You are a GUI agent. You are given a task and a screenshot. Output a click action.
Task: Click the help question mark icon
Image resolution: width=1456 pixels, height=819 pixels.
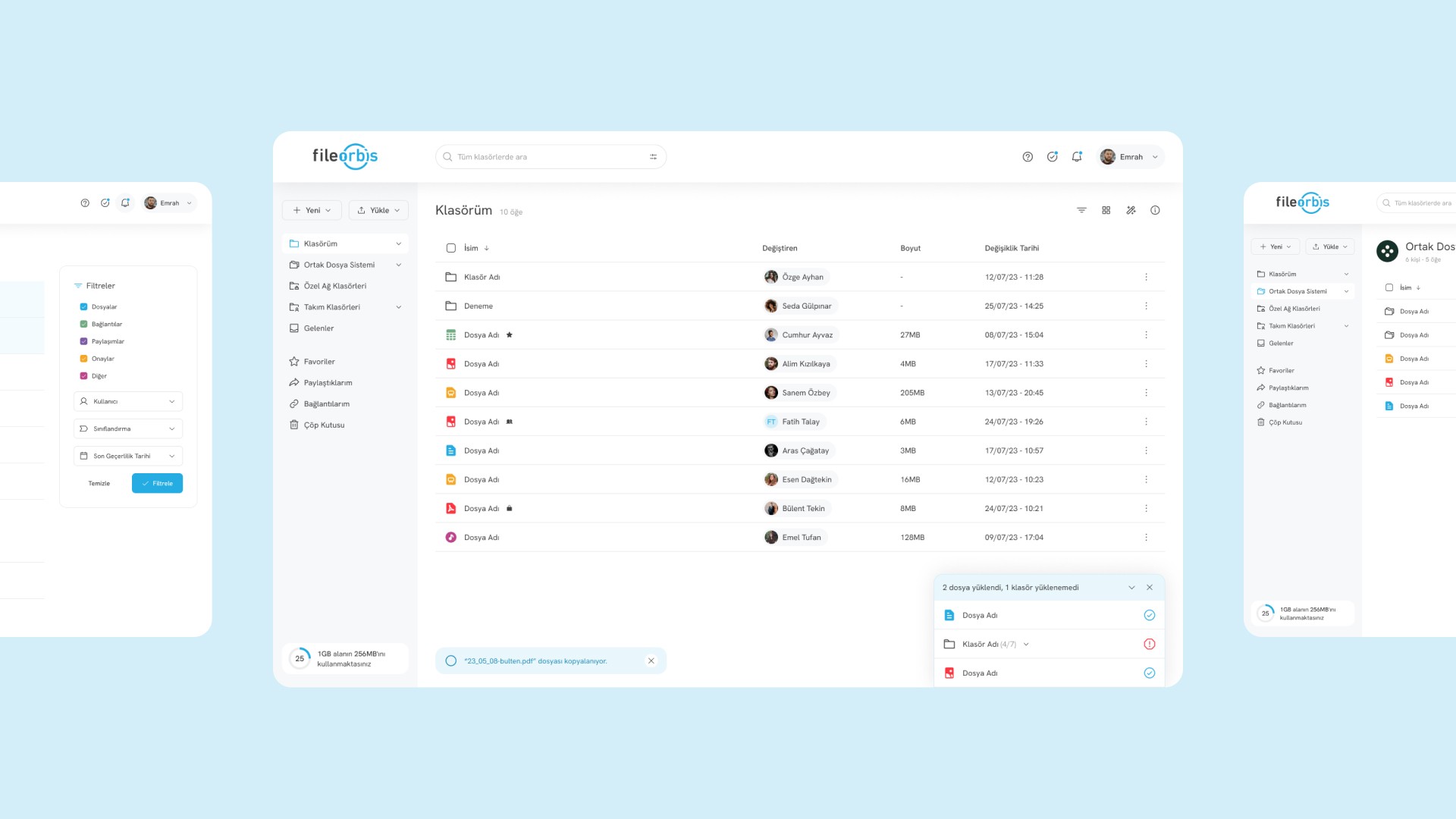1028,157
